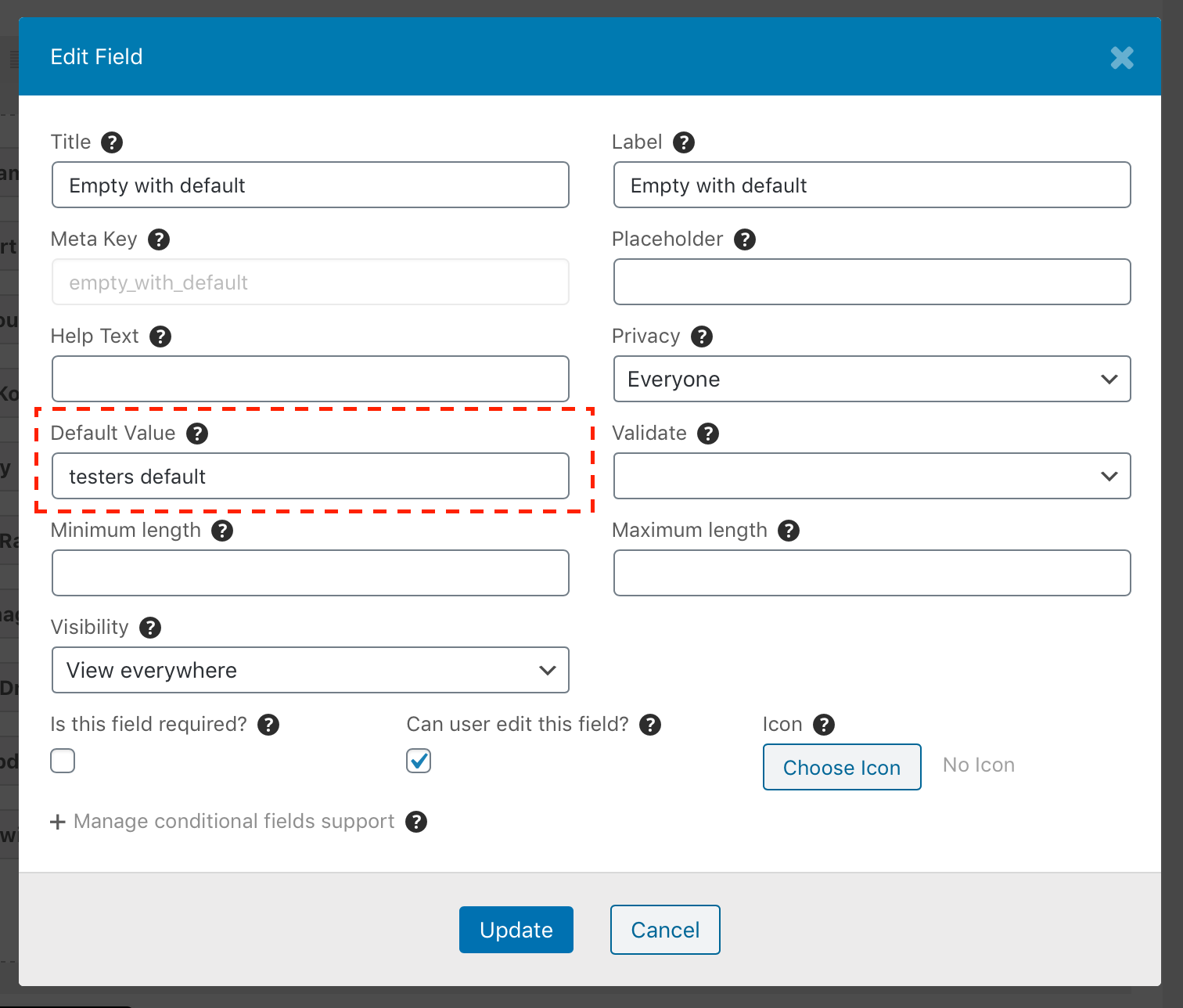Click the Update button

click(x=516, y=930)
